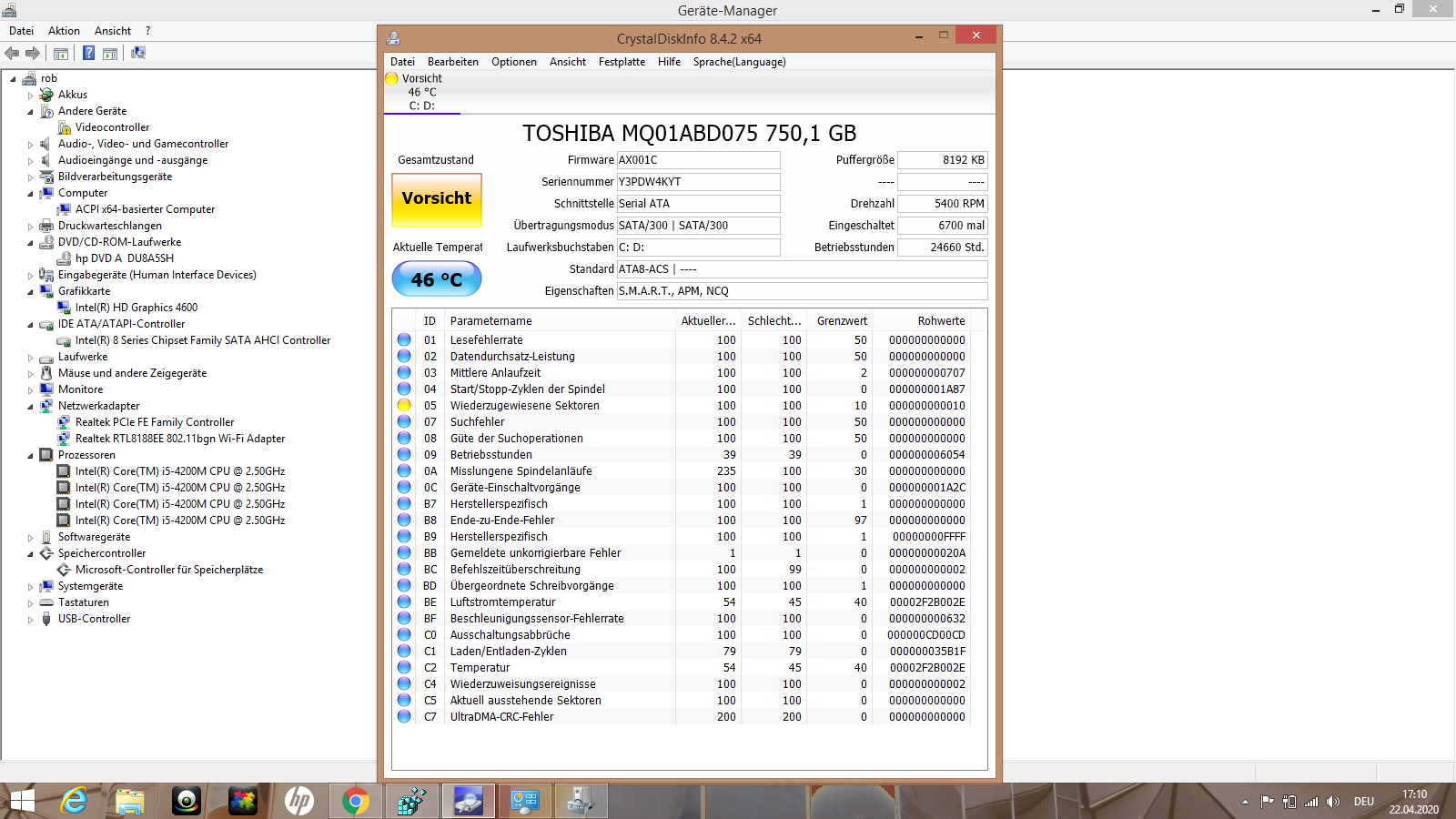This screenshot has height=819, width=1456.
Task: Click the blue status icon for Temperatur row
Action: coord(404,667)
